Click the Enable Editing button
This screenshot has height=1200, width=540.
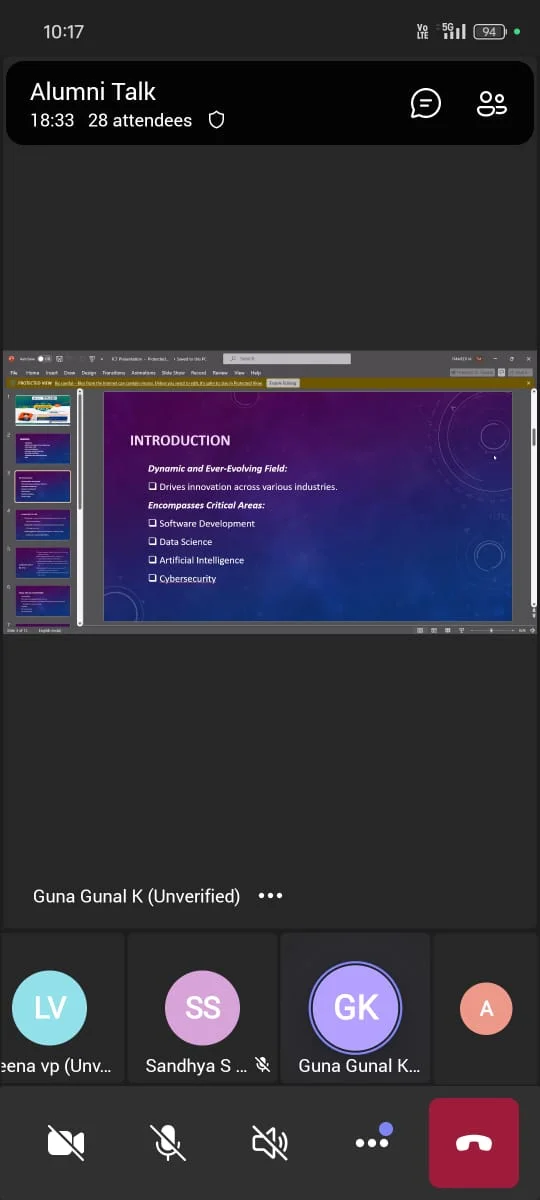click(x=283, y=382)
